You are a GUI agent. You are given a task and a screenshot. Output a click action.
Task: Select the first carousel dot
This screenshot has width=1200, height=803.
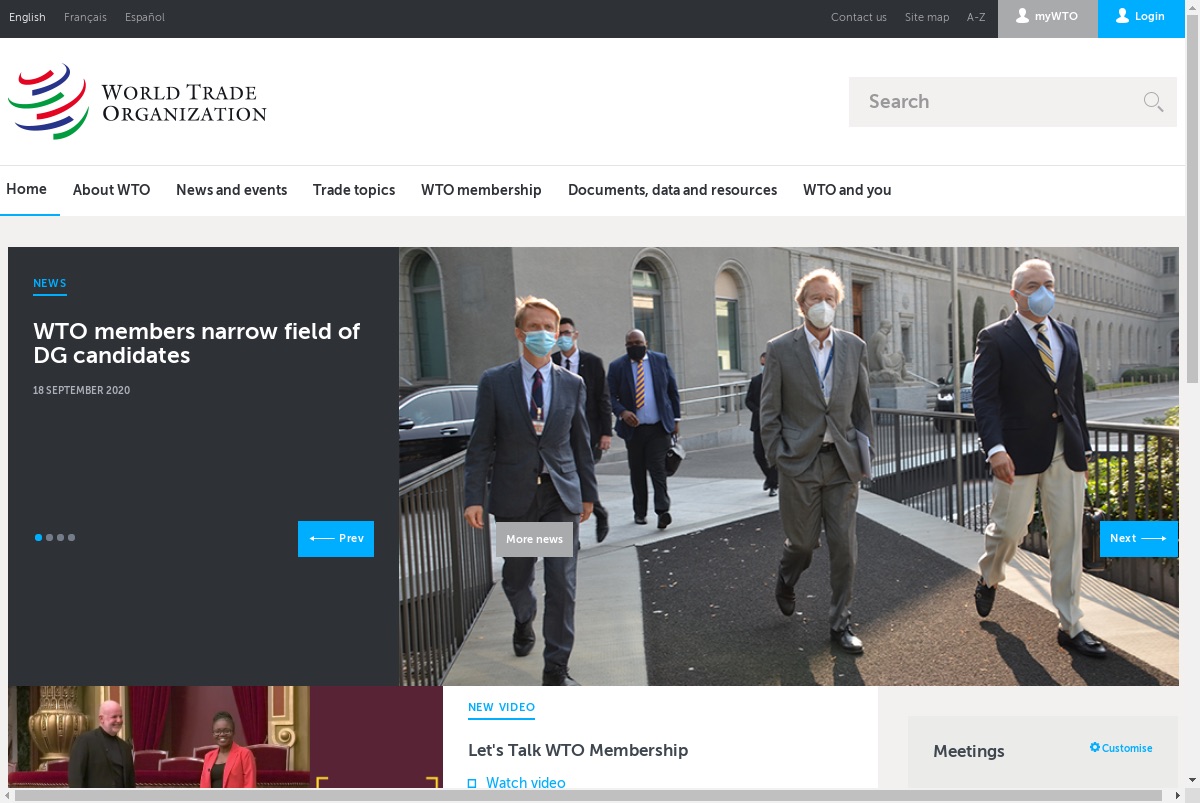(38, 538)
